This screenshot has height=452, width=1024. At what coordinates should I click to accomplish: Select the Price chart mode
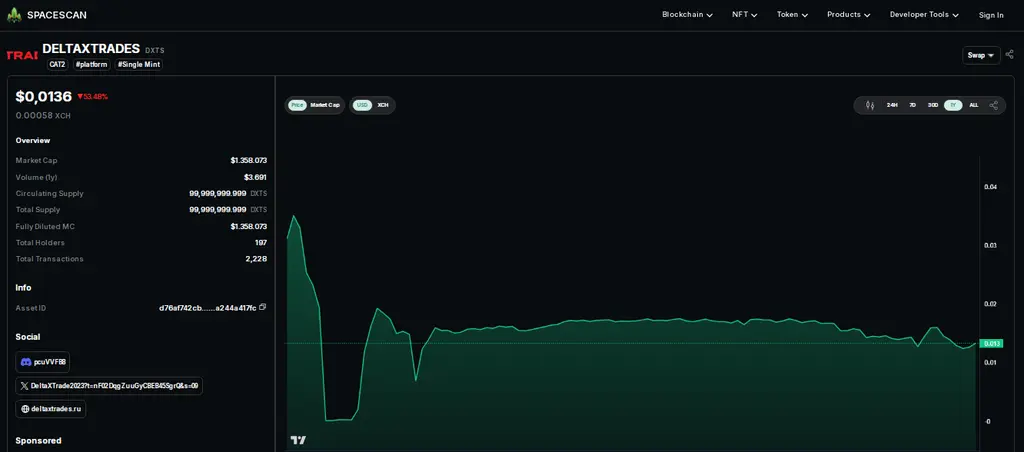297,105
